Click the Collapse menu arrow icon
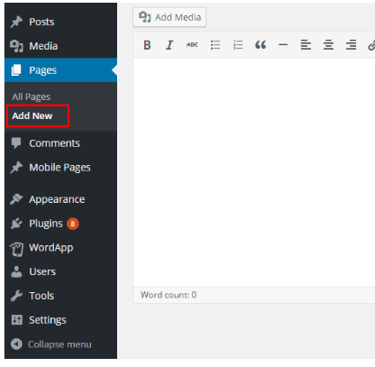375x367 pixels. click(16, 344)
